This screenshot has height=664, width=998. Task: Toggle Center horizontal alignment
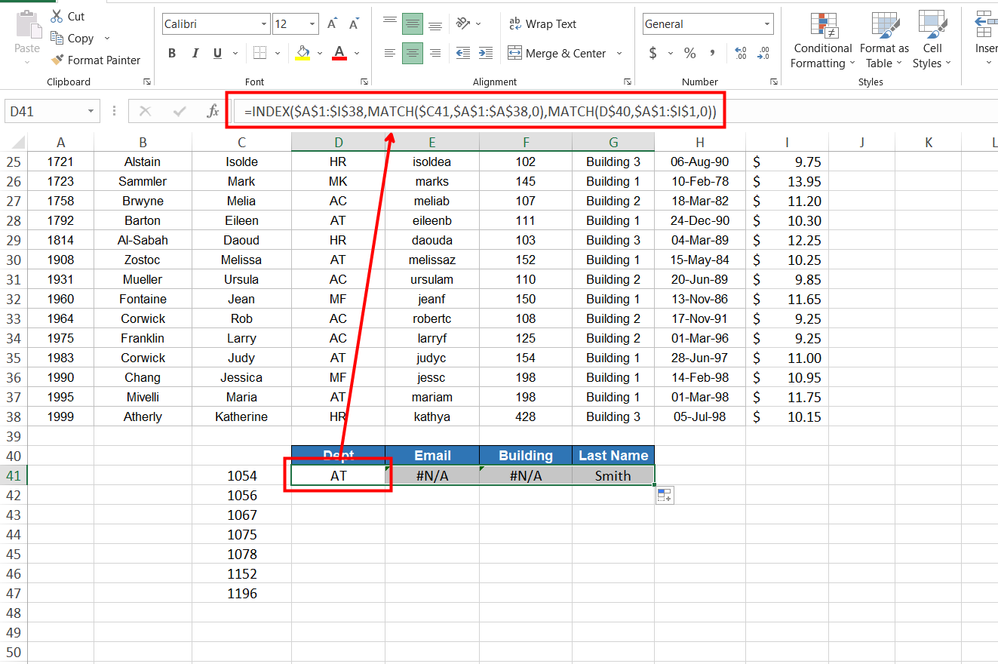[x=412, y=53]
